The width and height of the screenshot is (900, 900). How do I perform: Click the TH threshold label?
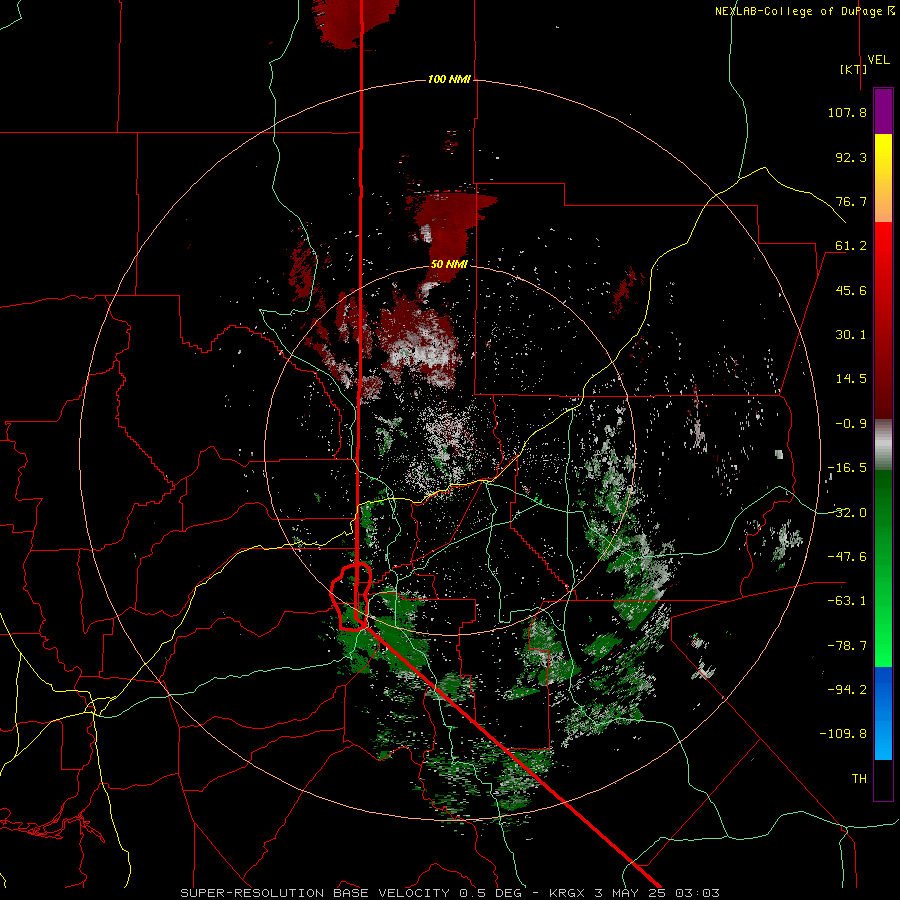pos(859,779)
